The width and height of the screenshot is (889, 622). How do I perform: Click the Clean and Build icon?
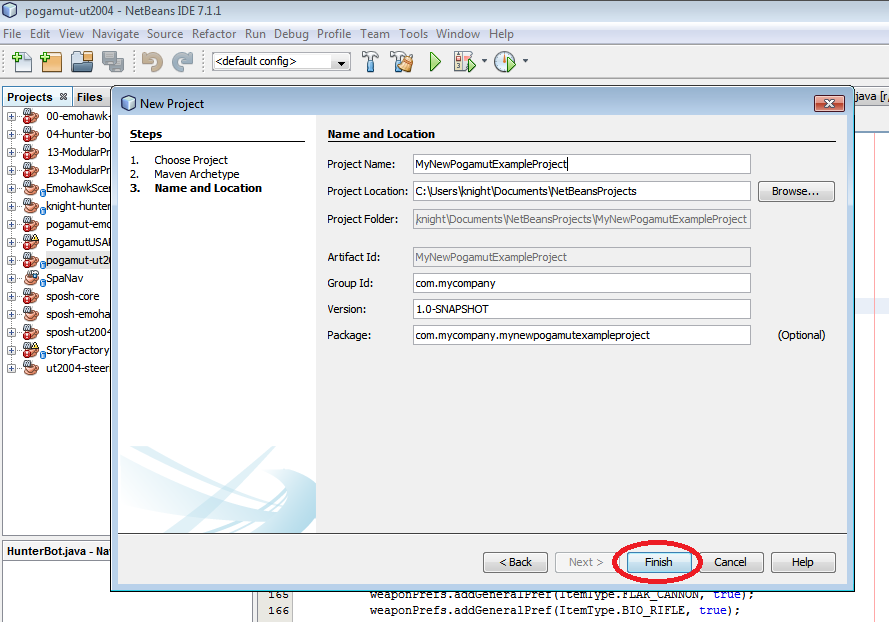[x=402, y=61]
